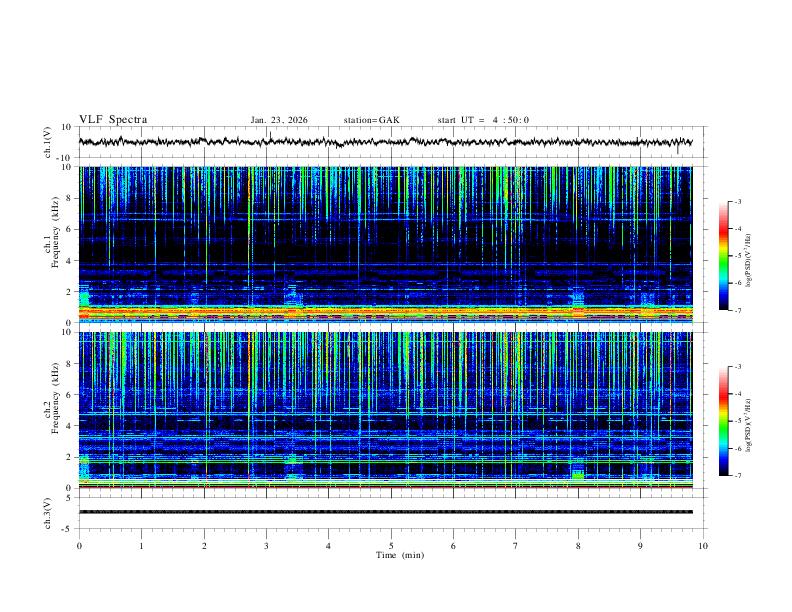Viewport: 792px width, 612px height.
Task: Click the "-5" label on ch.2 colorbar
Action: click(x=737, y=421)
